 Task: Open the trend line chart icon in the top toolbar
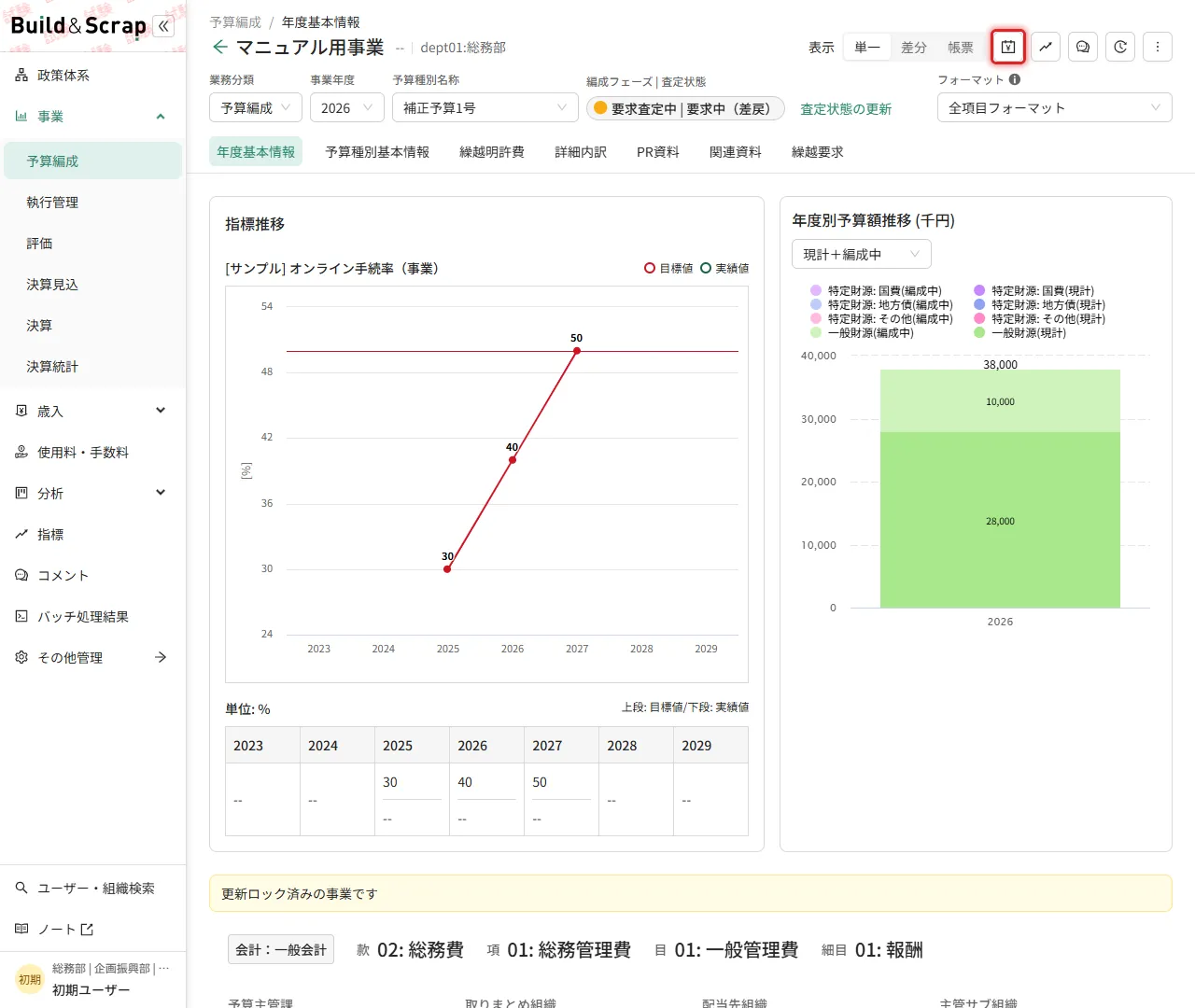(1046, 47)
